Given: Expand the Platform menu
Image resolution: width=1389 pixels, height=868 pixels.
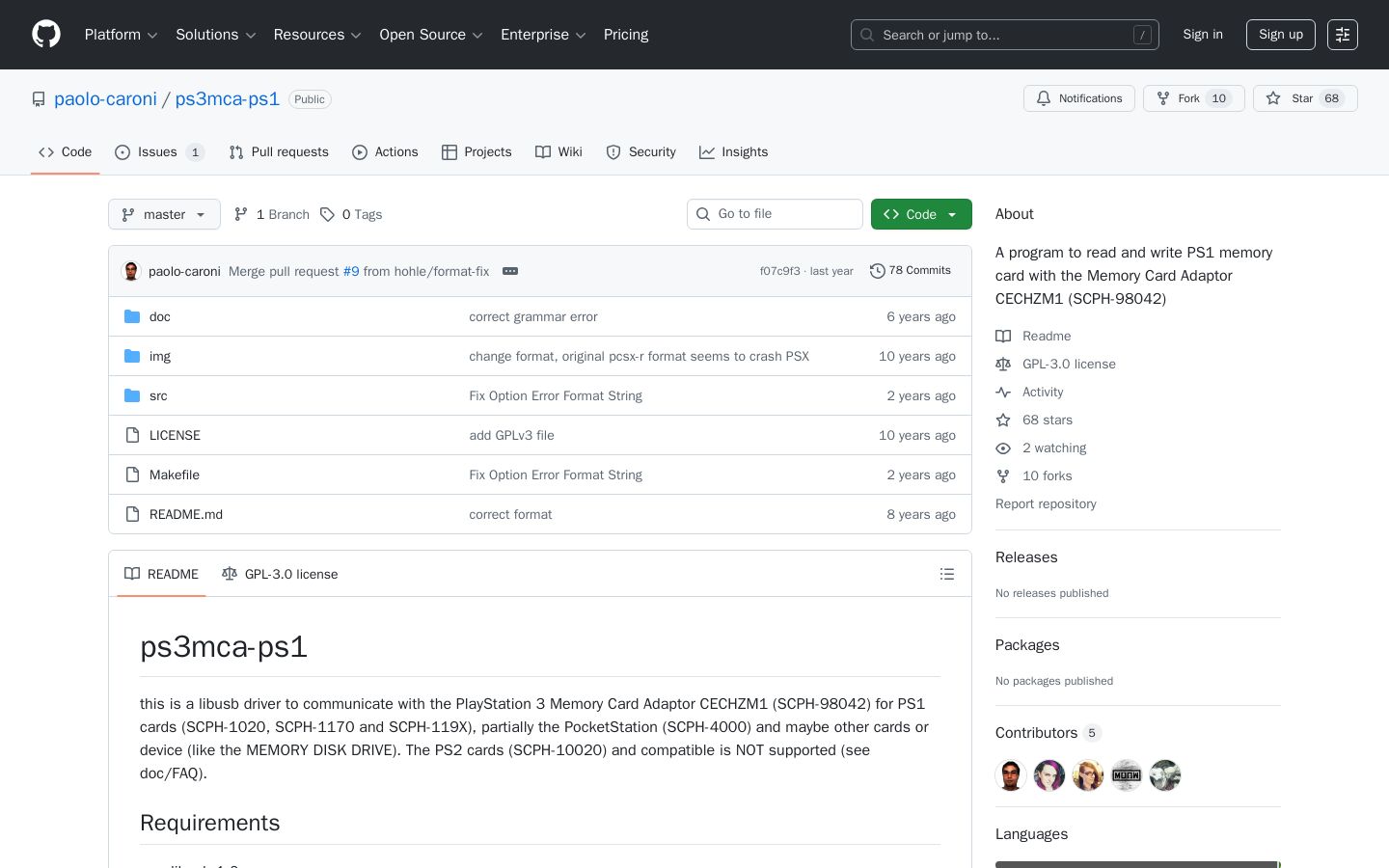Looking at the screenshot, I should tap(122, 35).
